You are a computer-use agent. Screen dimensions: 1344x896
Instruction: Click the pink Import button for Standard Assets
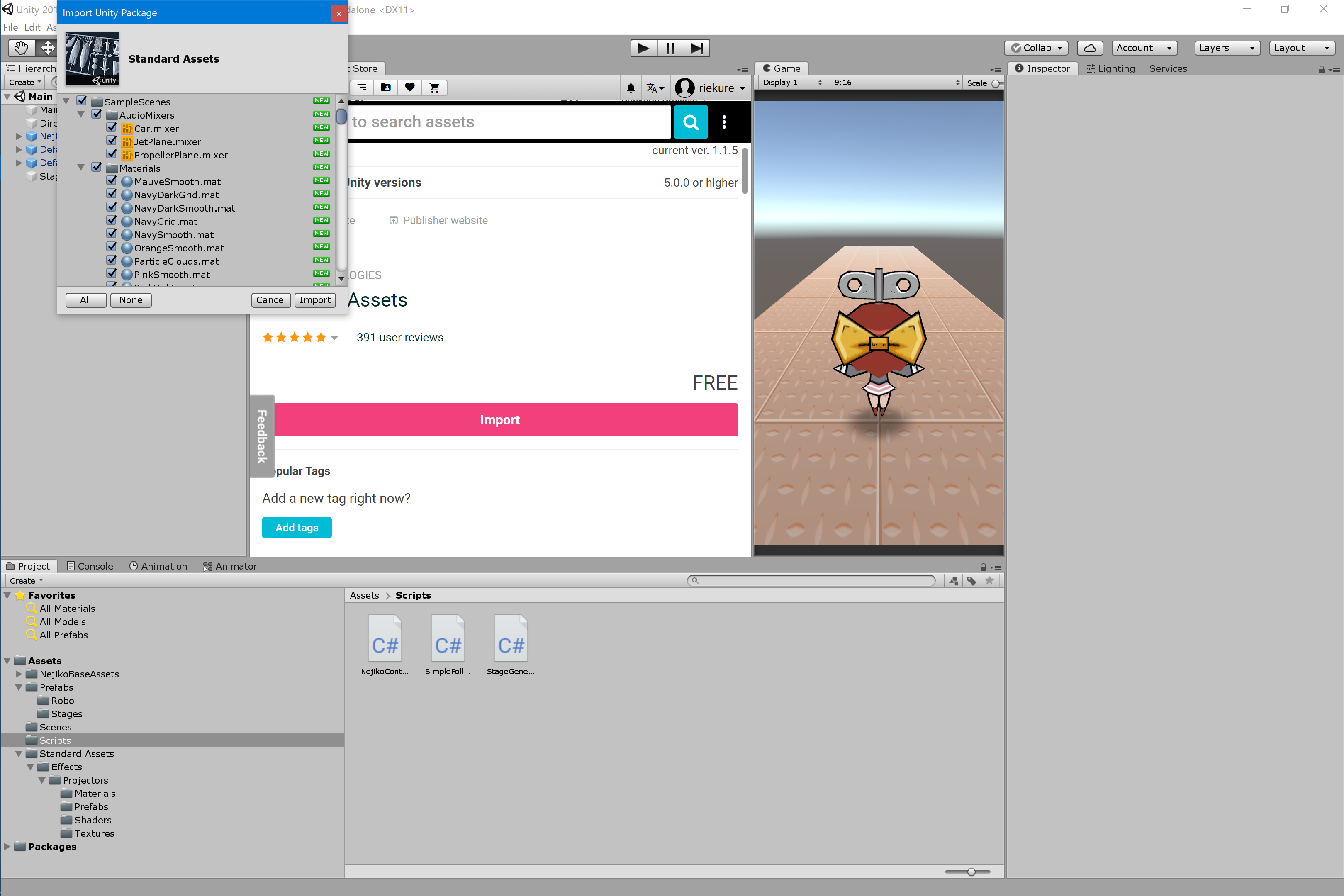500,419
